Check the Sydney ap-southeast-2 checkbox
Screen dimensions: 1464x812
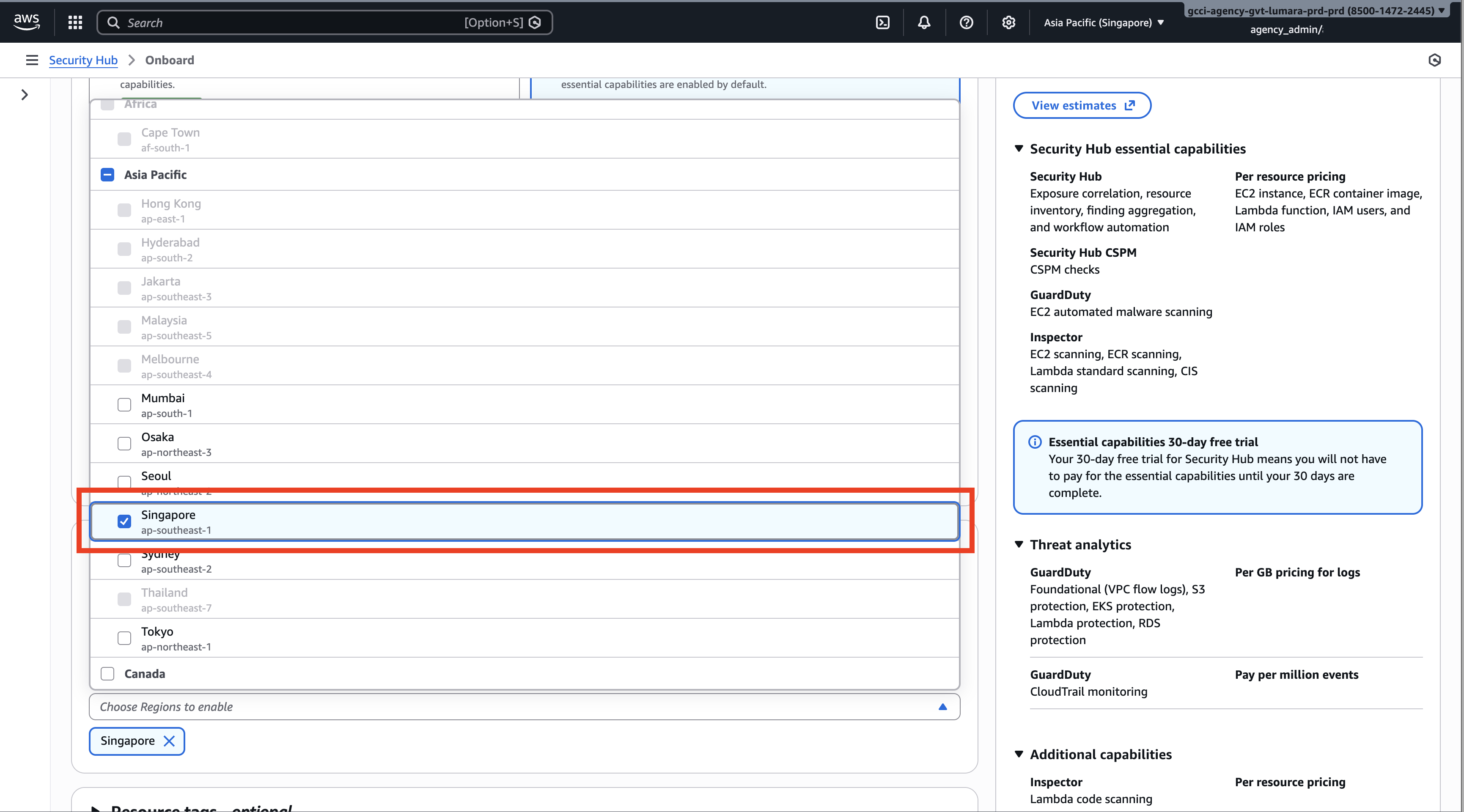tap(124, 560)
